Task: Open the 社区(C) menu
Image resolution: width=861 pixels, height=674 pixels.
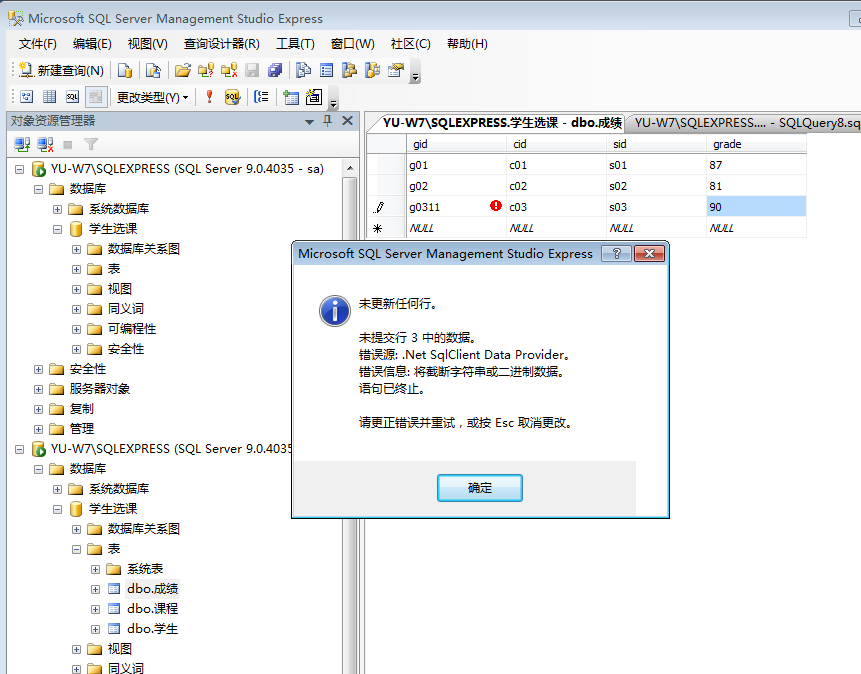Action: coord(411,44)
